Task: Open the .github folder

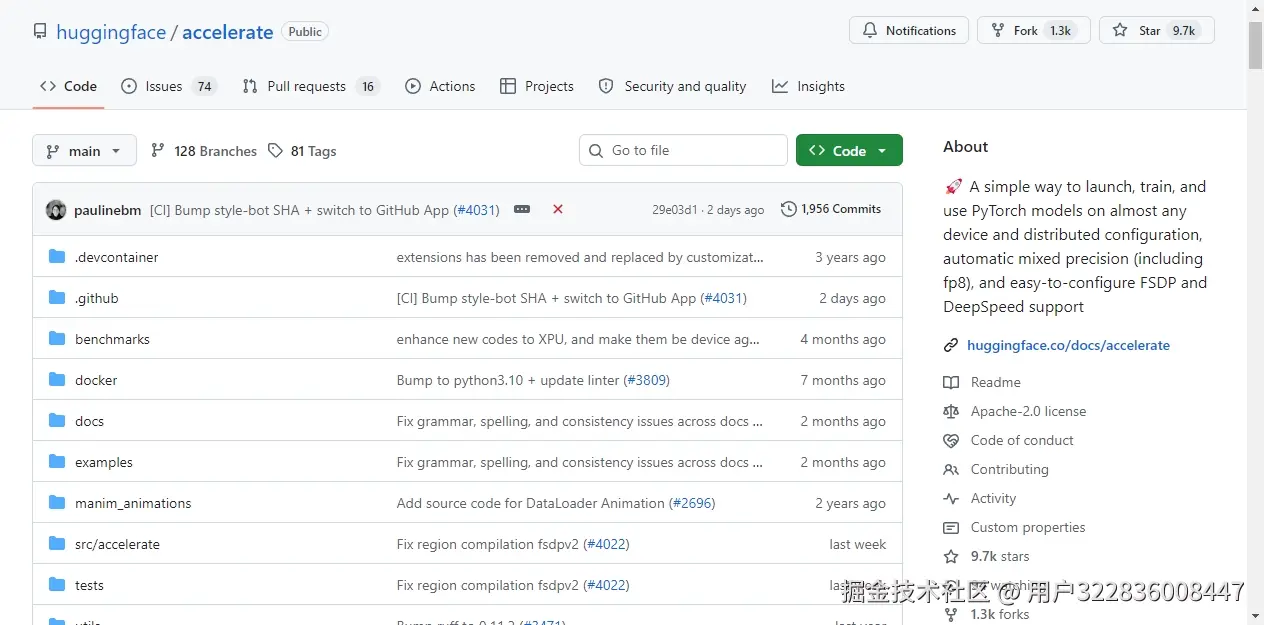Action: point(96,298)
